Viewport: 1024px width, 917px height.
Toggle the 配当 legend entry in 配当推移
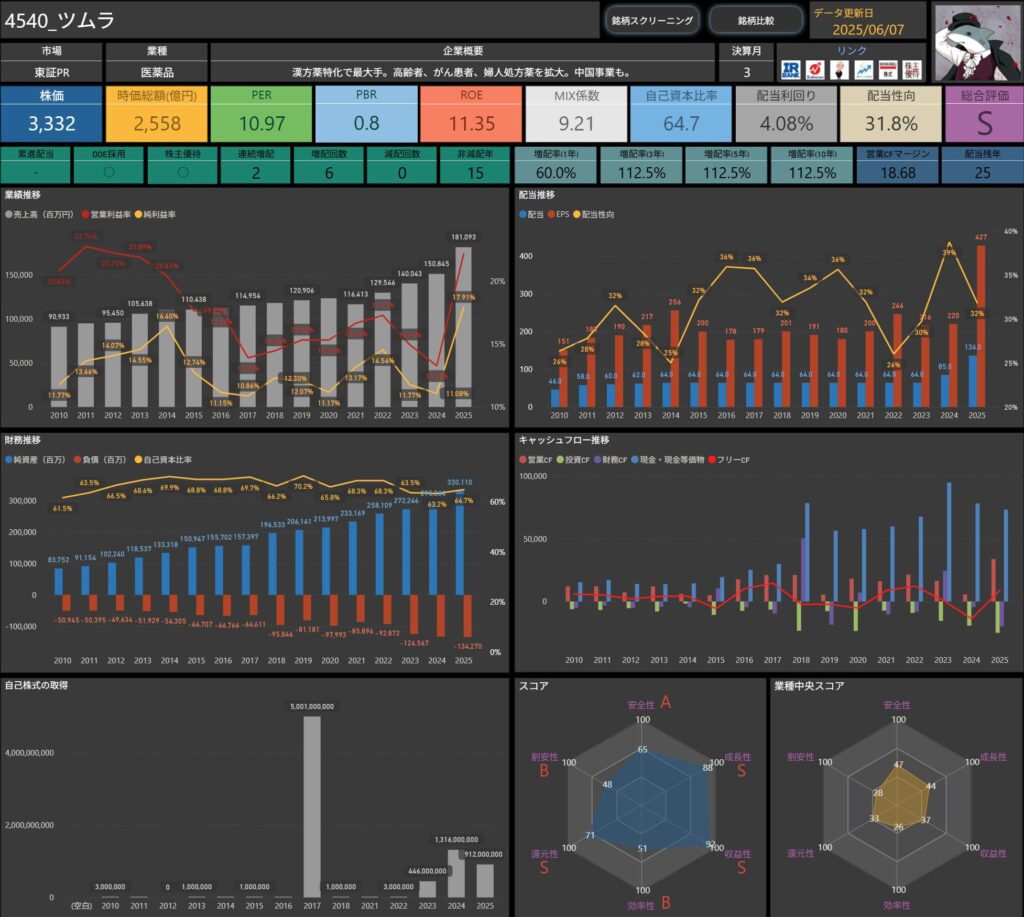(x=532, y=214)
